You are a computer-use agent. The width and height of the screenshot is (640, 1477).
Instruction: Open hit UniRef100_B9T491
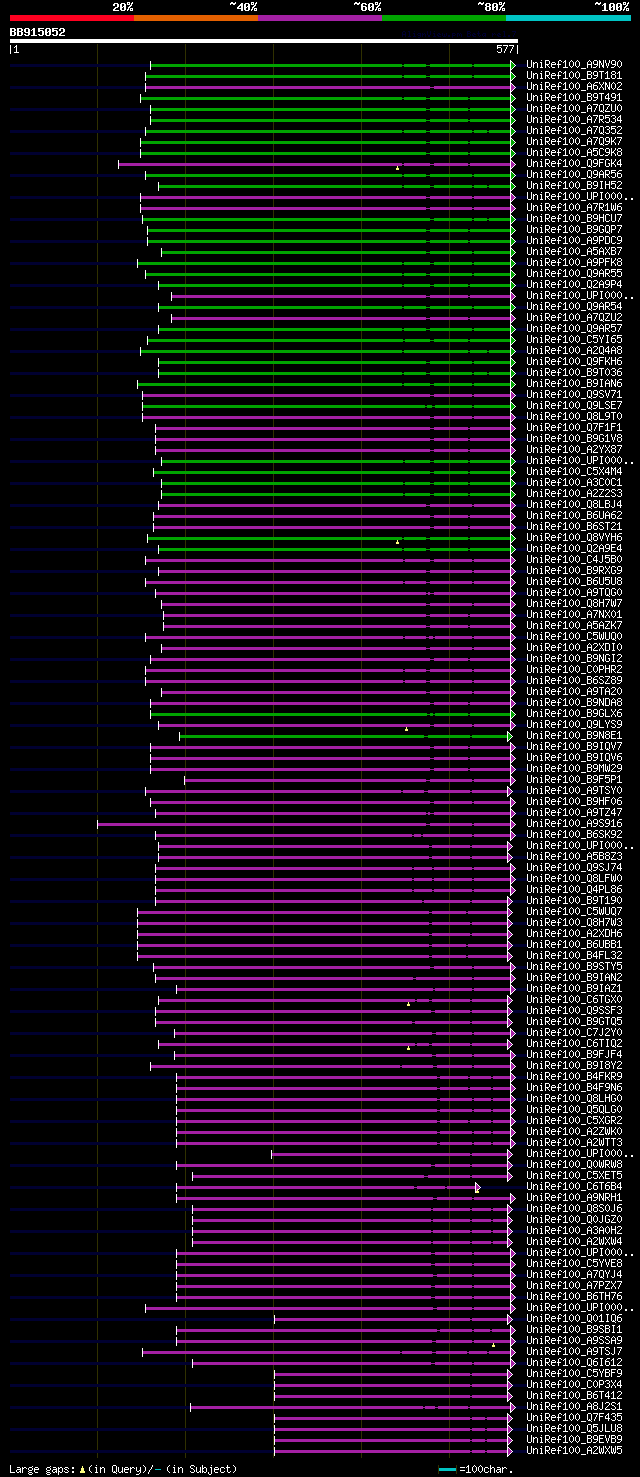coord(574,98)
